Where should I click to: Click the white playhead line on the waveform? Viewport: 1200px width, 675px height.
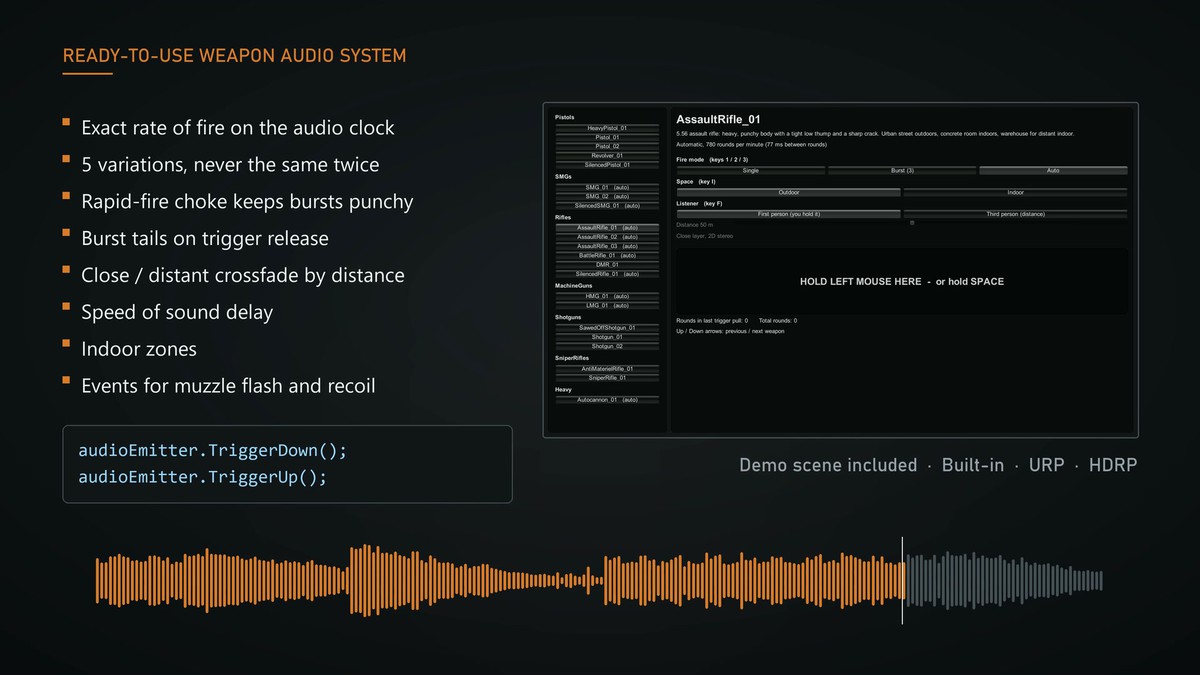(x=903, y=580)
